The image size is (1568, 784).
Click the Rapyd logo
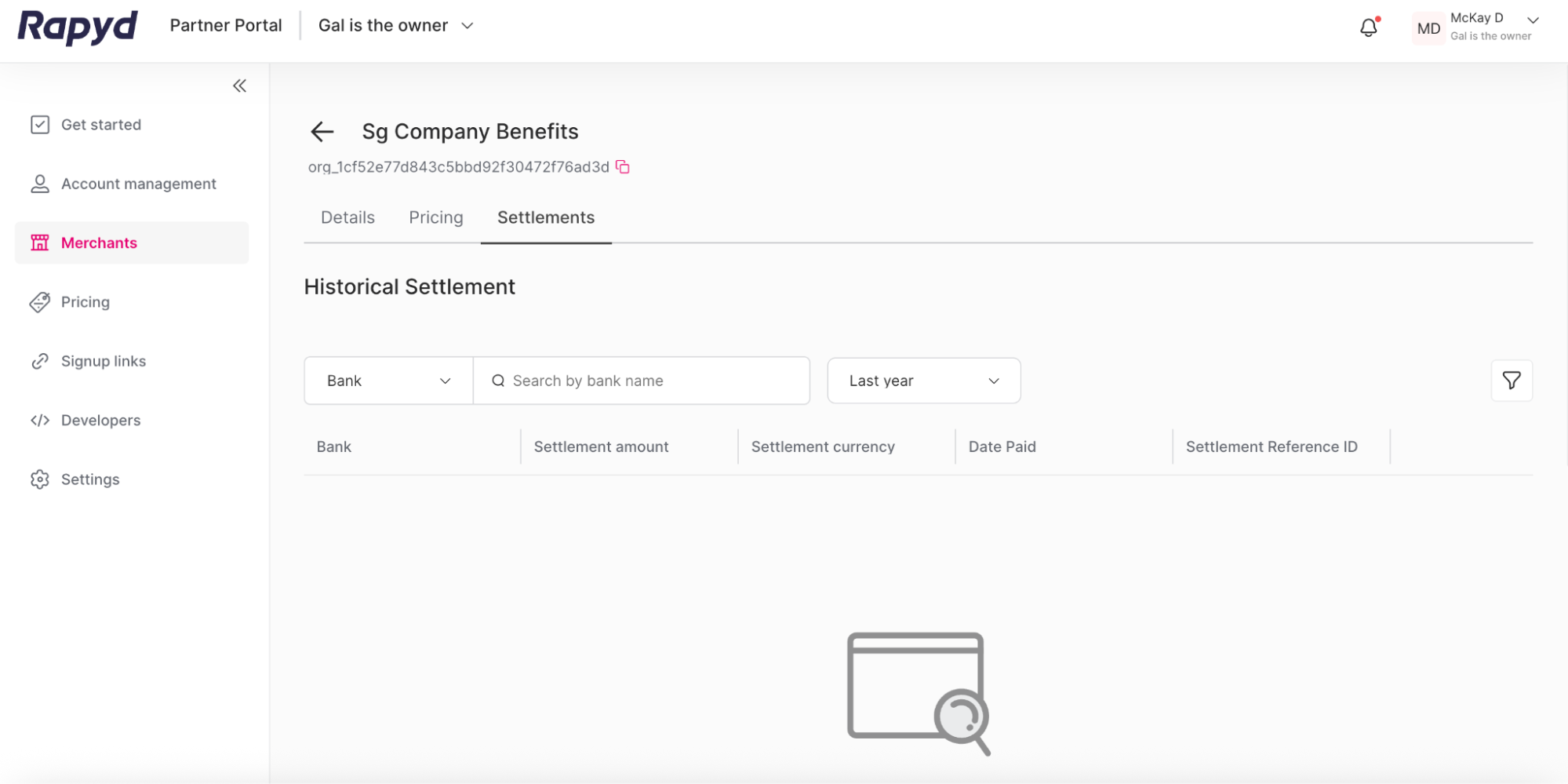tap(76, 27)
